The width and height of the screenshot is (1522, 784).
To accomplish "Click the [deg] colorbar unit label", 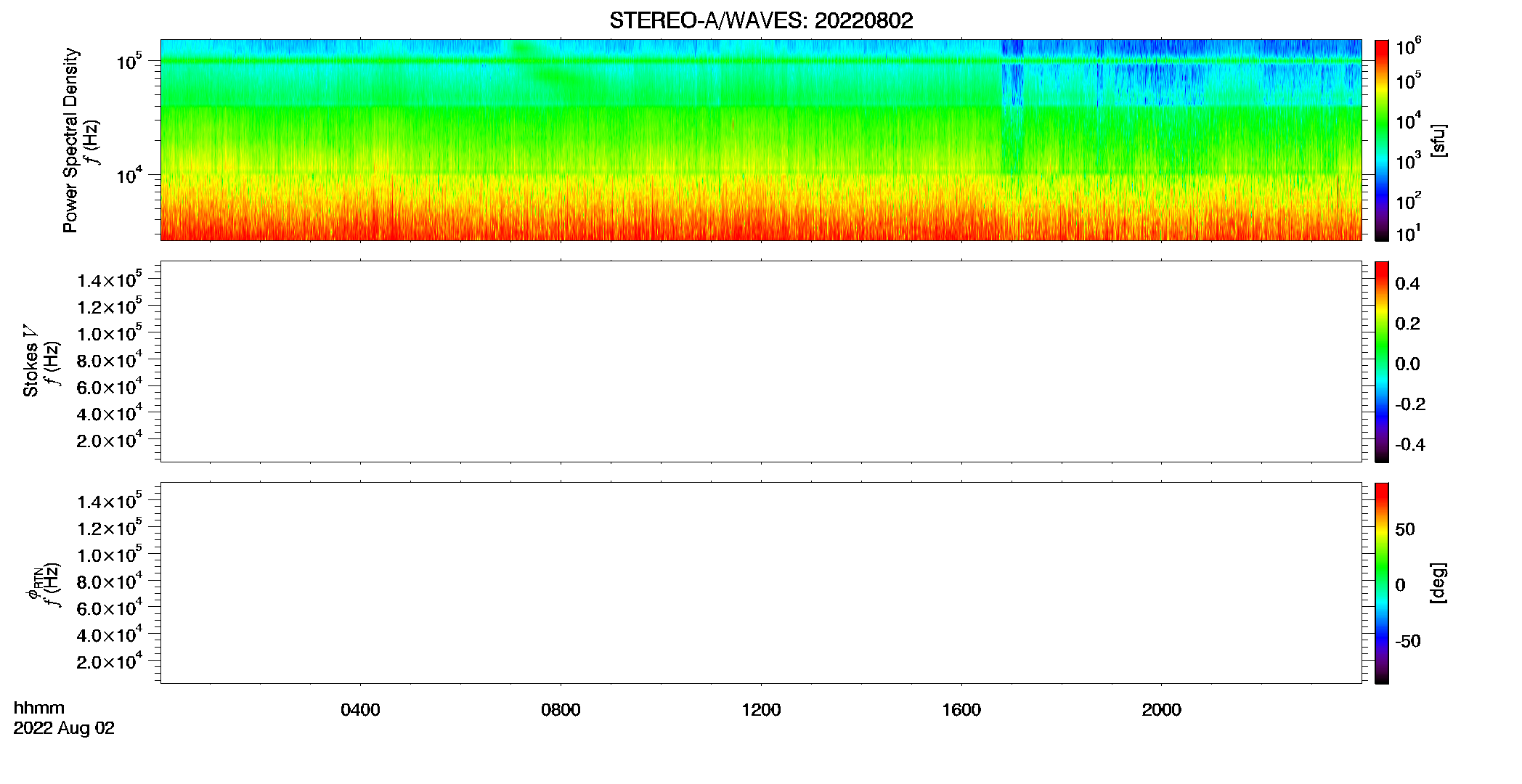I will (x=1438, y=583).
